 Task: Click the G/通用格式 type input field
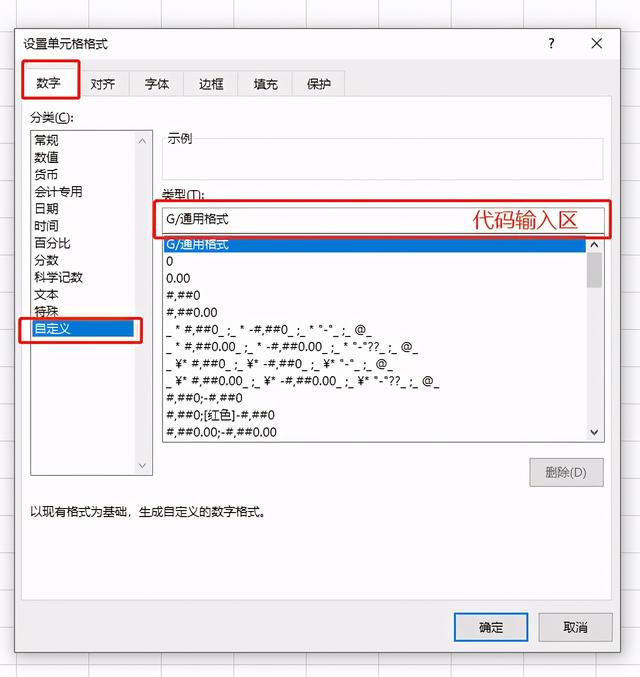[383, 220]
